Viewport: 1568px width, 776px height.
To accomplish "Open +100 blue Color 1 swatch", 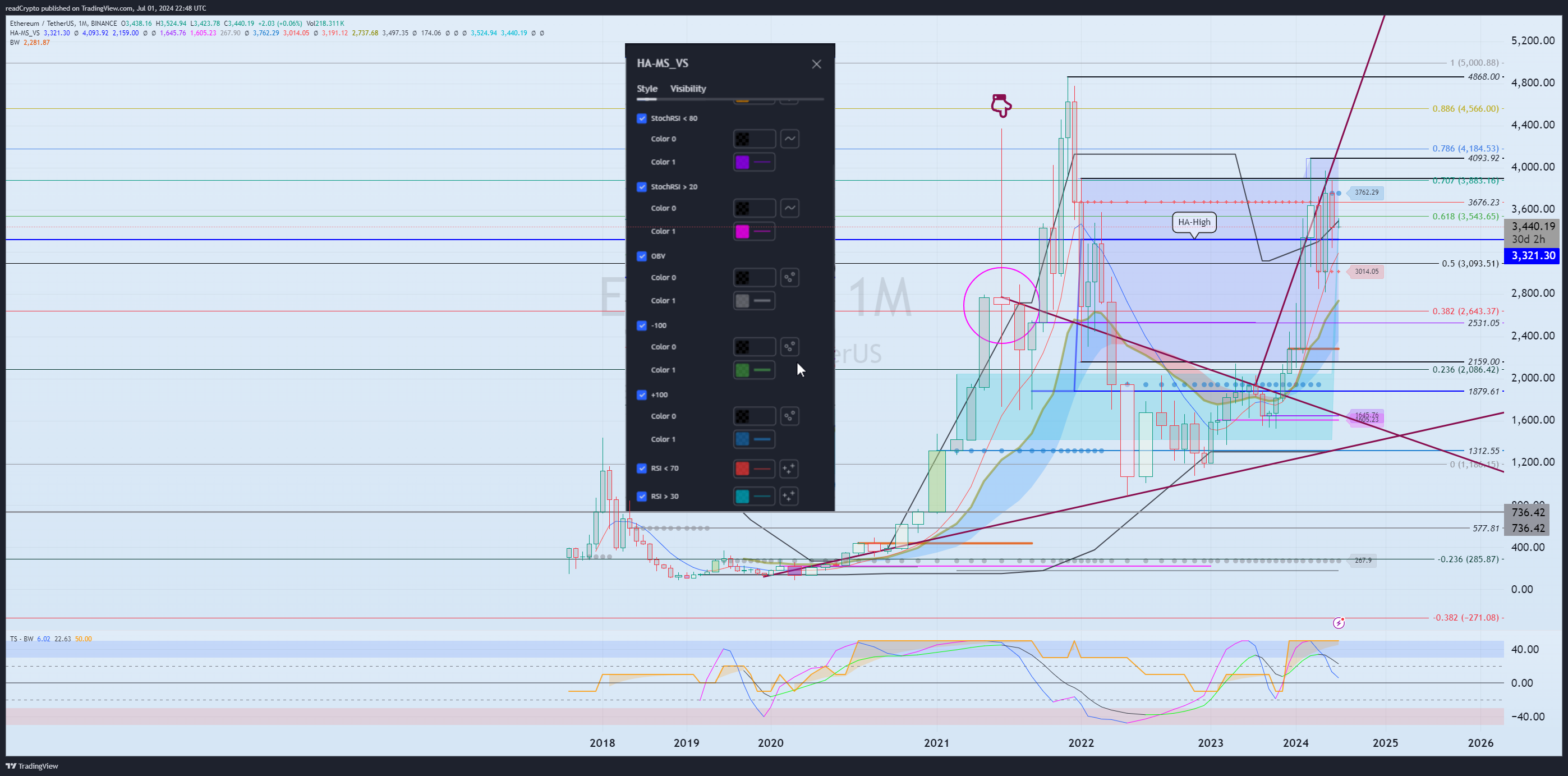I will click(754, 439).
